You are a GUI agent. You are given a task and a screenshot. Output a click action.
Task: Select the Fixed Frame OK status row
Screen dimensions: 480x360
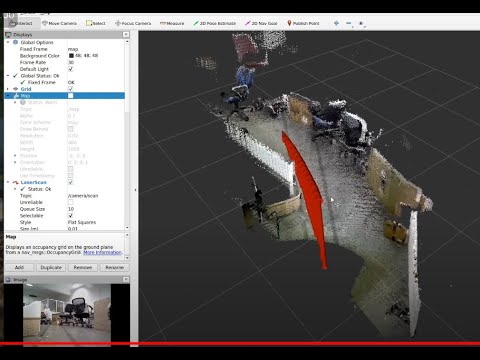pos(64,82)
